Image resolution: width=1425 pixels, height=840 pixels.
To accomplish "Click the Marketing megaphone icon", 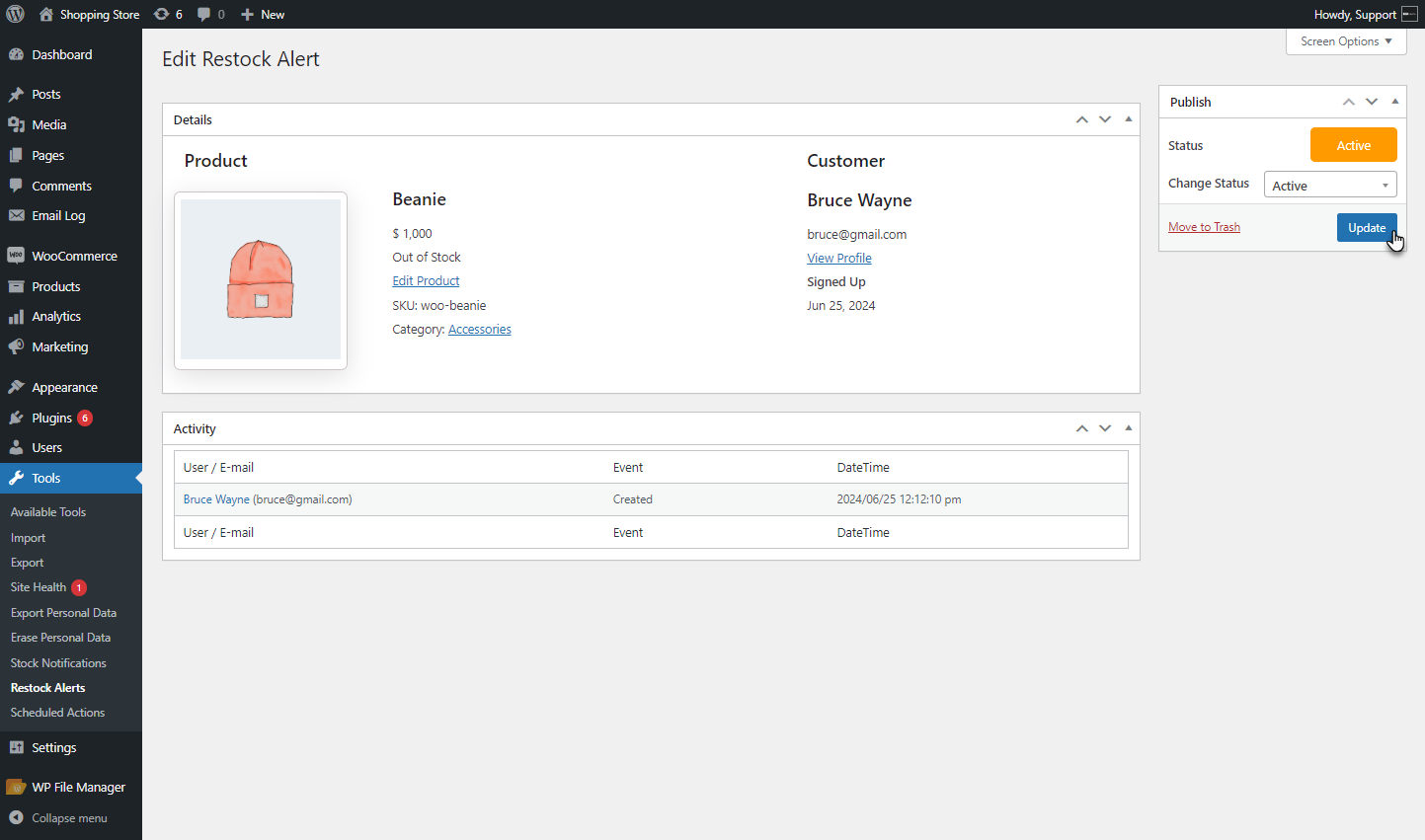I will 16,346.
